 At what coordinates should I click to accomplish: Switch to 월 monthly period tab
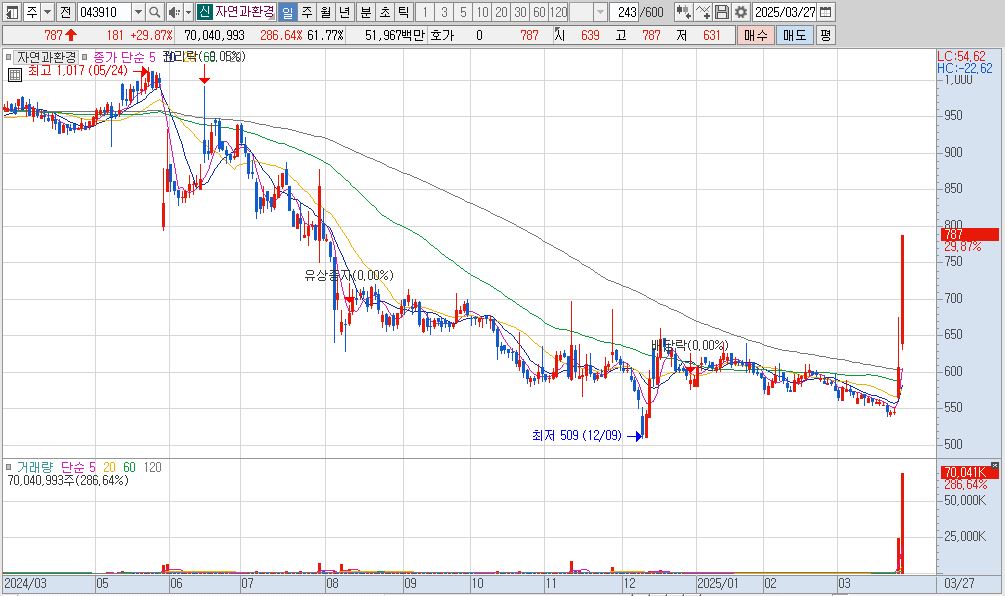coord(326,12)
